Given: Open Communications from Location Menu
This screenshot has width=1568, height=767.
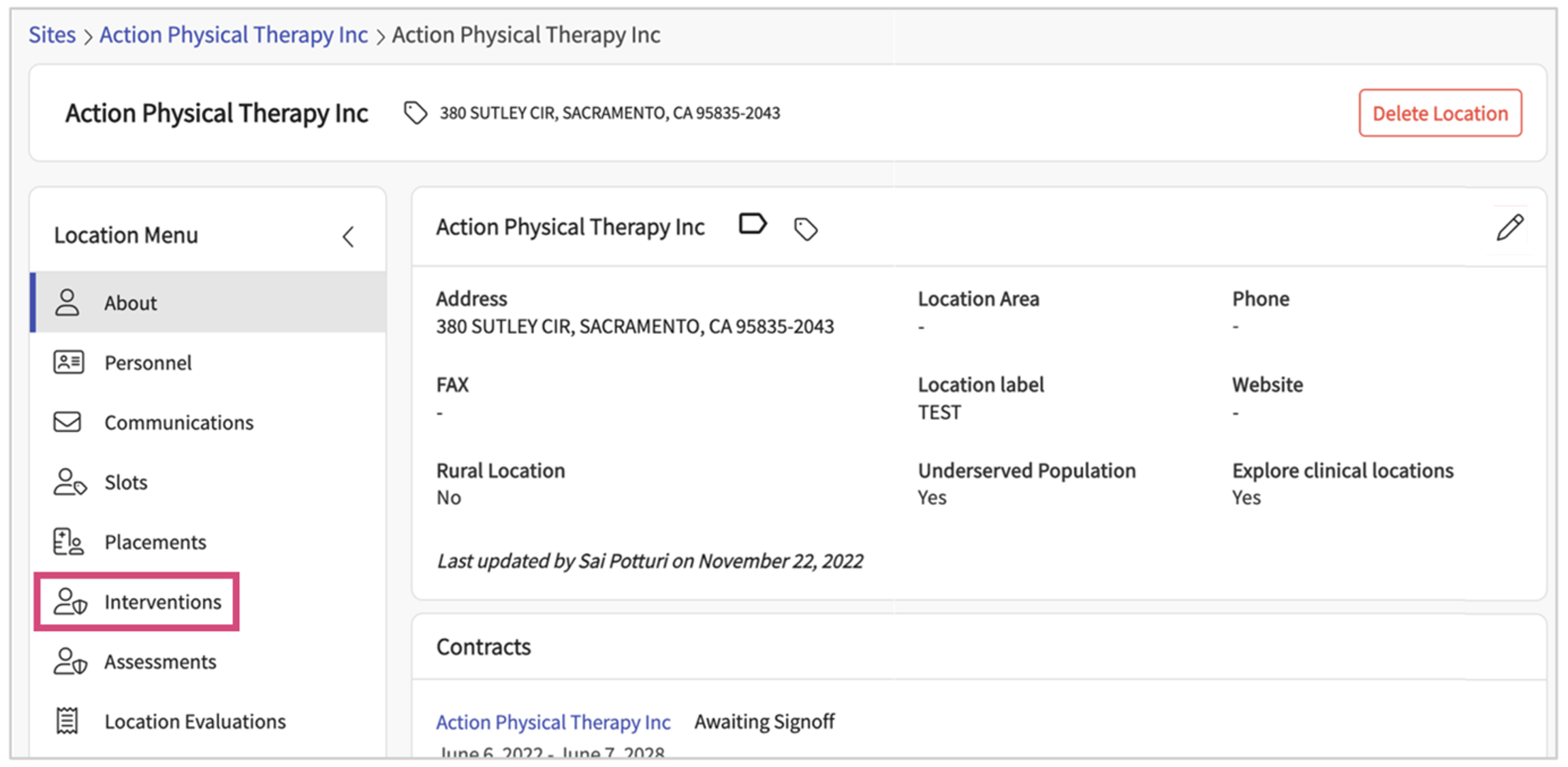Looking at the screenshot, I should [178, 423].
